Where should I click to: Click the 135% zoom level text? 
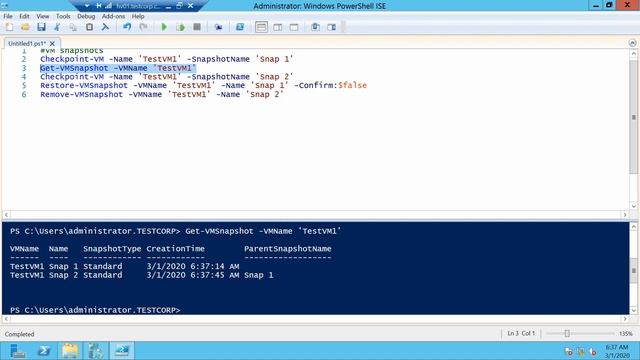(626, 333)
